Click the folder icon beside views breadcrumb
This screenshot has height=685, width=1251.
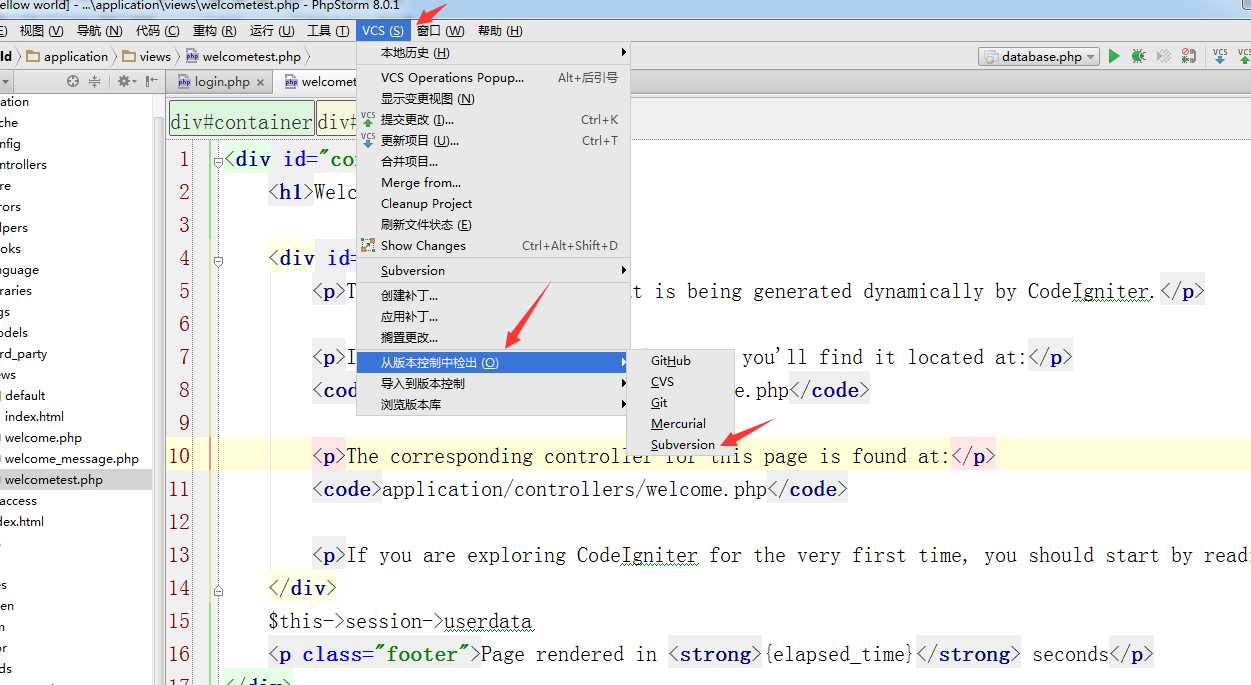[129, 57]
